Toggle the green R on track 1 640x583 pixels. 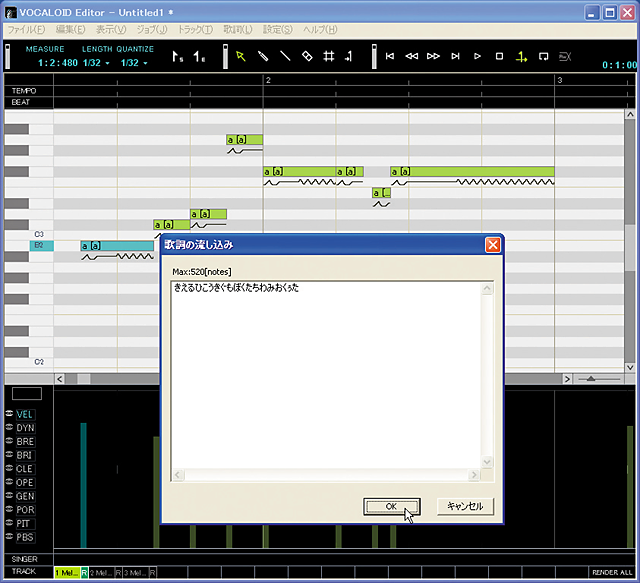click(x=84, y=573)
